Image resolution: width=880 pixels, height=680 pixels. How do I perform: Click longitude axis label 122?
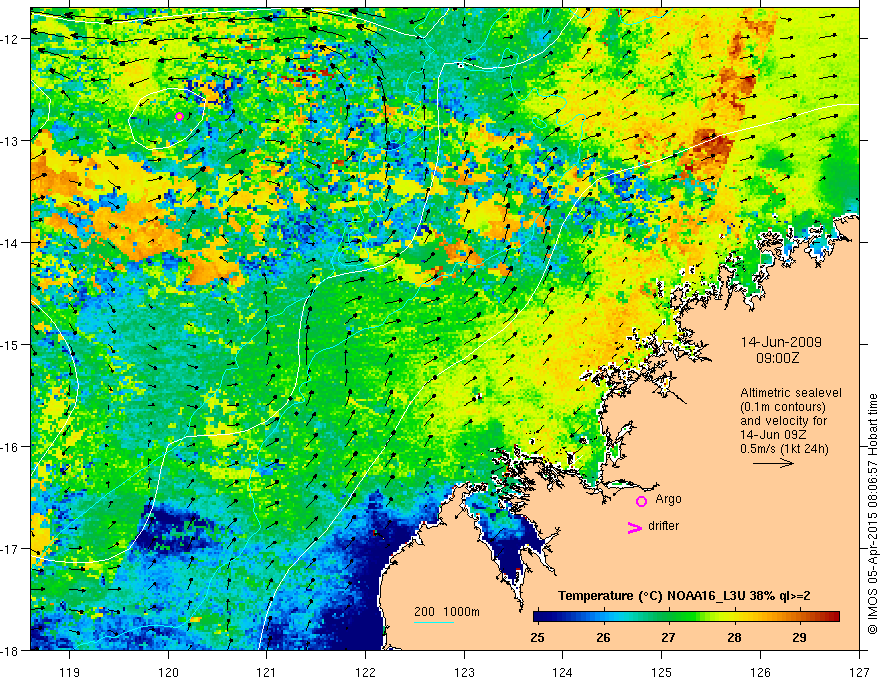[365, 672]
